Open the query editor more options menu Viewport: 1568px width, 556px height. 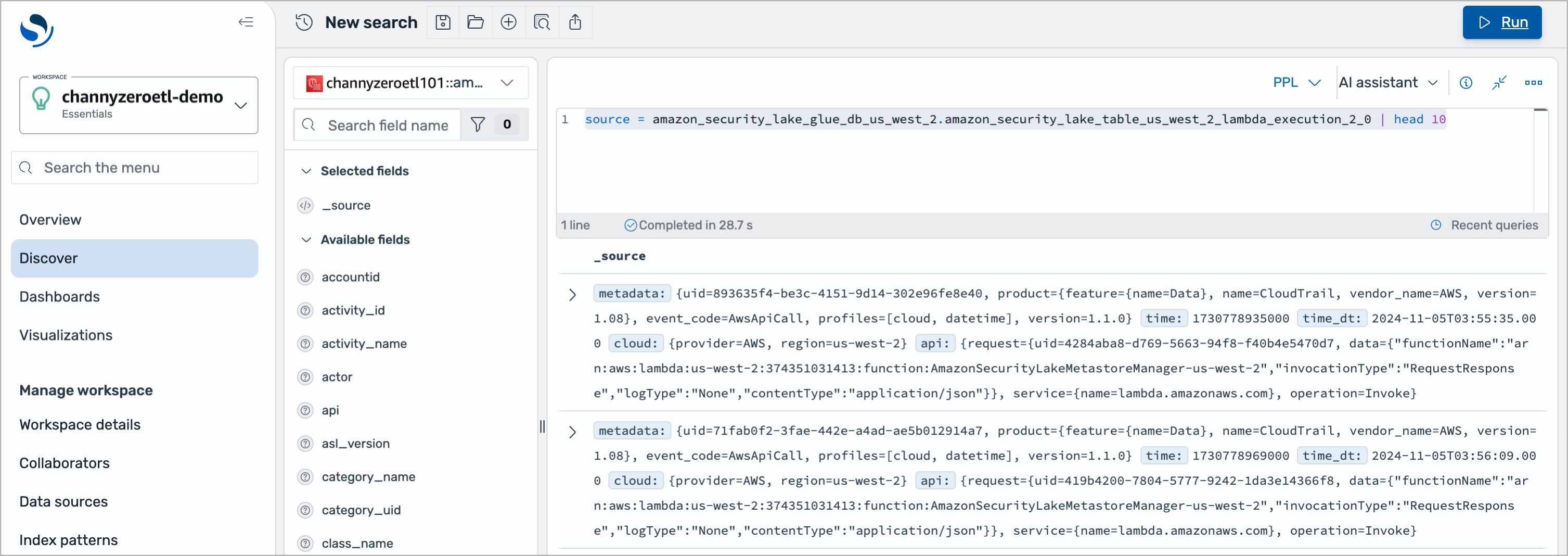(1533, 83)
